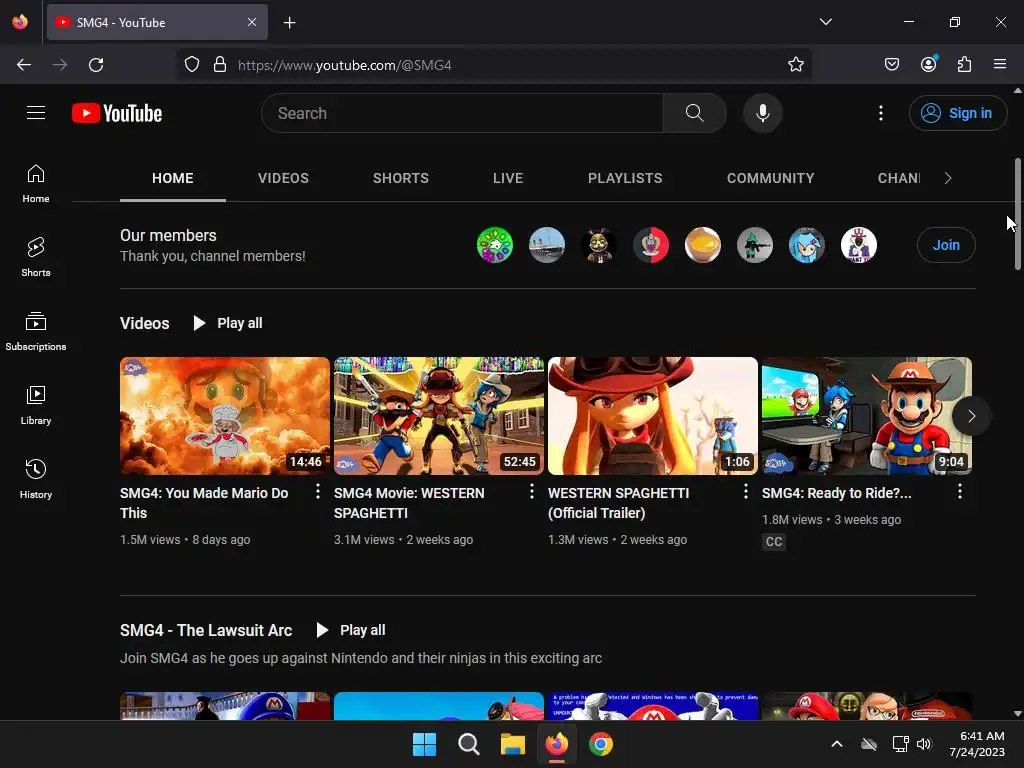Click Join to become a member
The image size is (1024, 768).
[946, 245]
